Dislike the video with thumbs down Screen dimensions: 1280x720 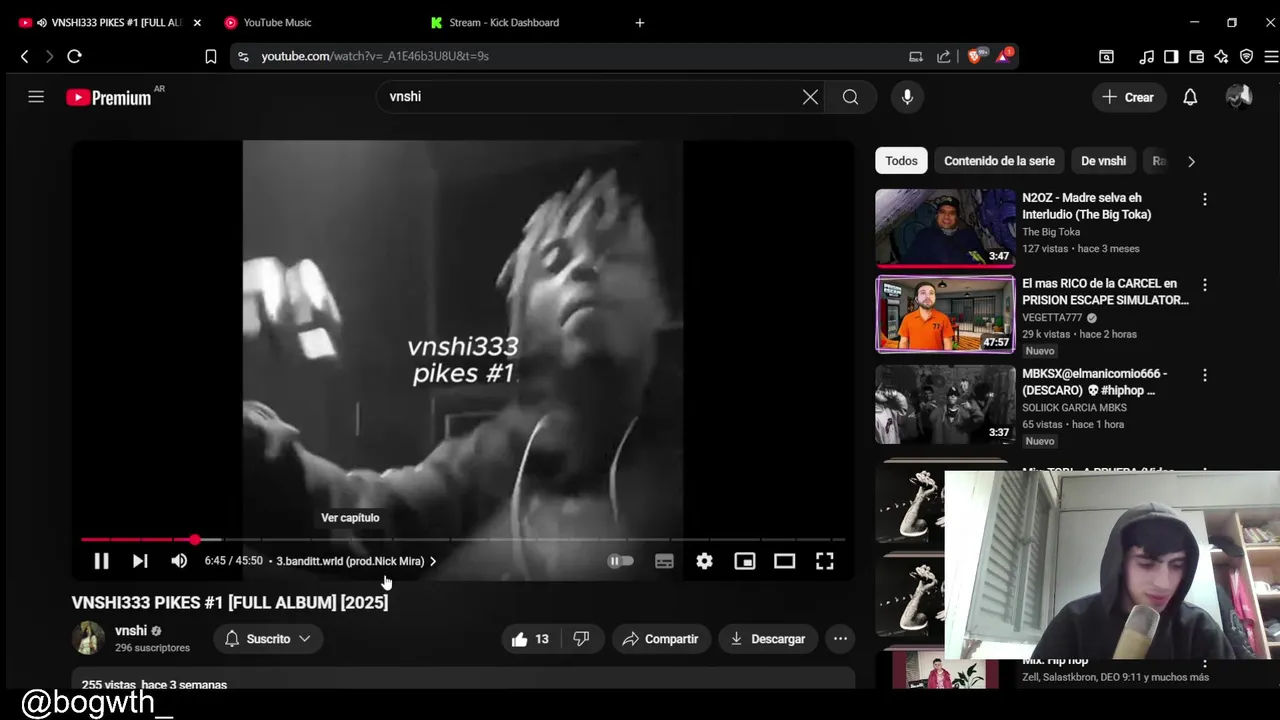pos(581,639)
